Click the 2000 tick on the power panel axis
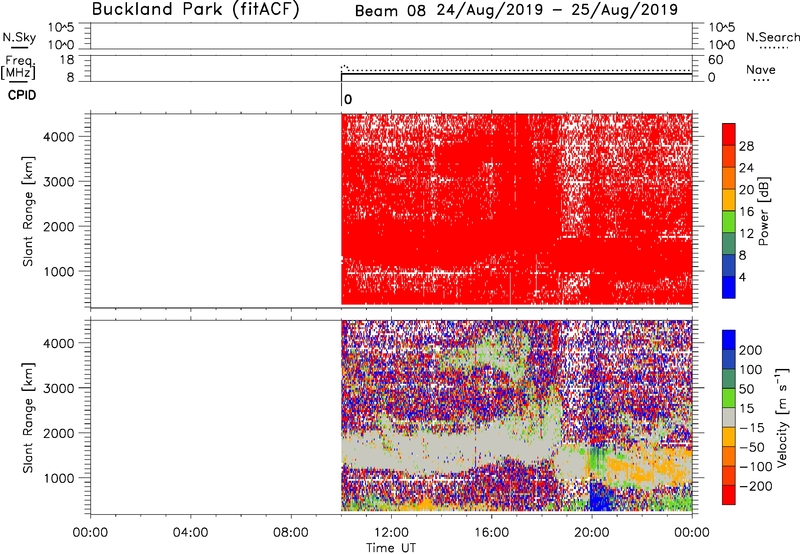The image size is (800, 554). [58, 226]
